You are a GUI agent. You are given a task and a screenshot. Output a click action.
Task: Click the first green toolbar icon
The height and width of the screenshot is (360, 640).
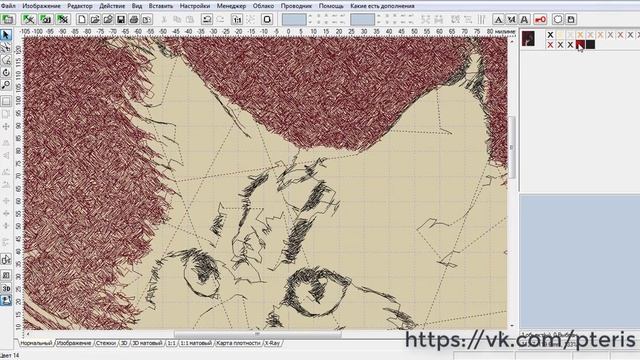7,19
